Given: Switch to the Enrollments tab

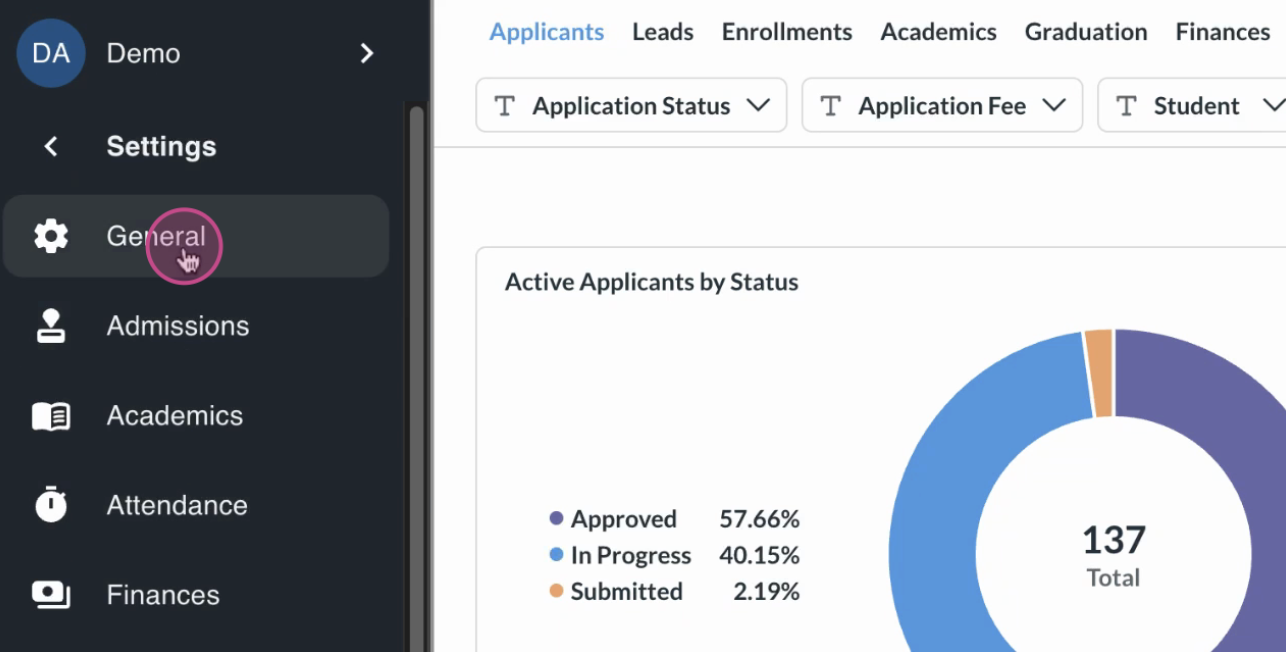Looking at the screenshot, I should pyautogui.click(x=787, y=32).
